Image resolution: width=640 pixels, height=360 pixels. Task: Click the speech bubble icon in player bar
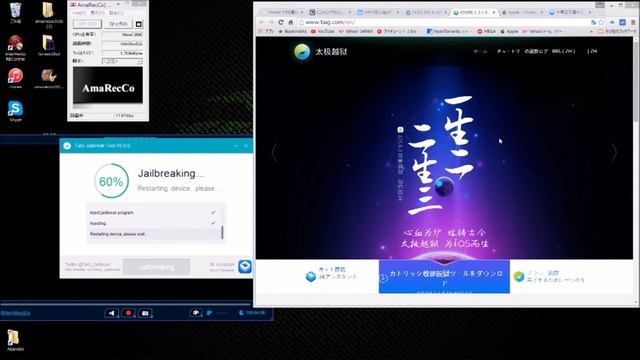[x=196, y=313]
